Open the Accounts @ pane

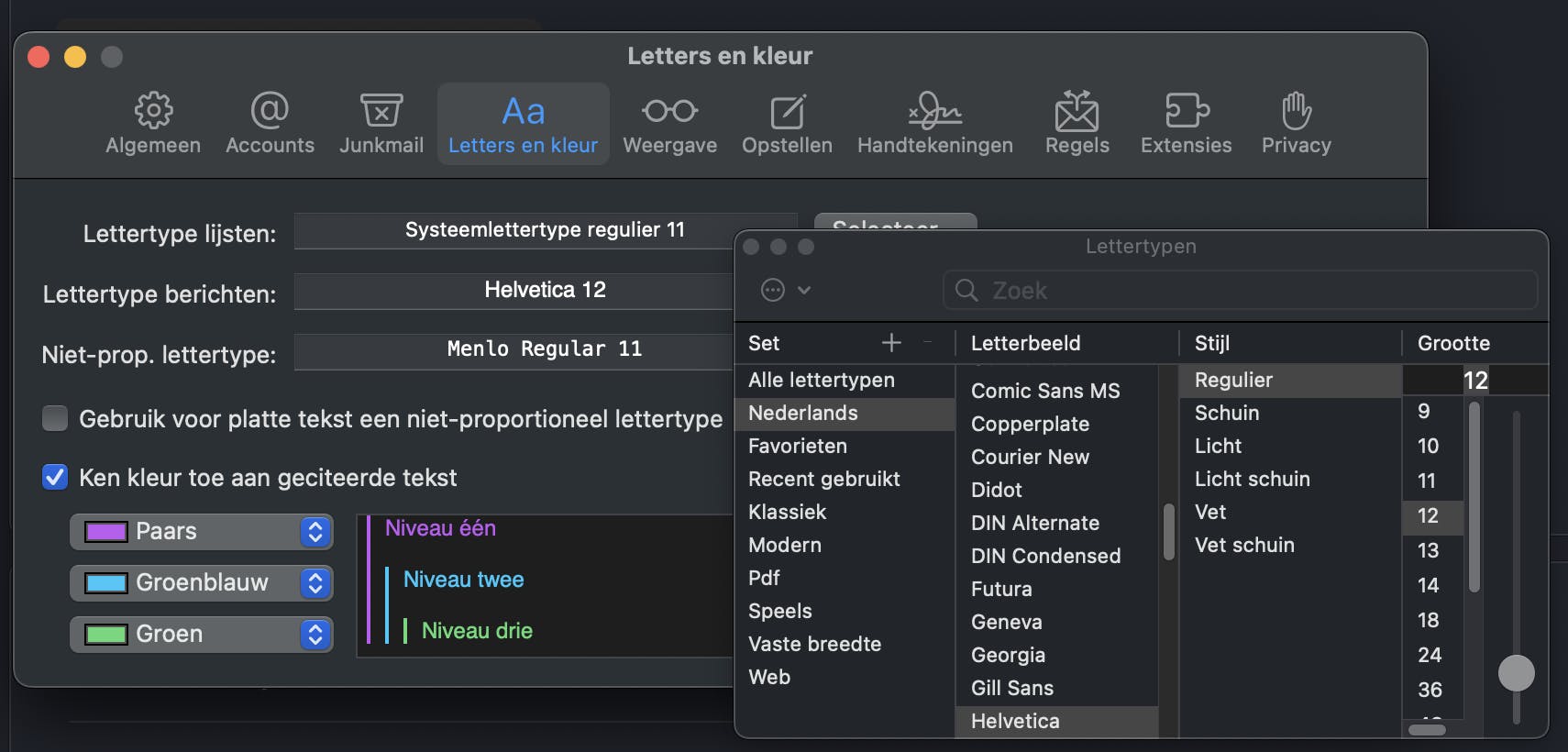[x=270, y=123]
